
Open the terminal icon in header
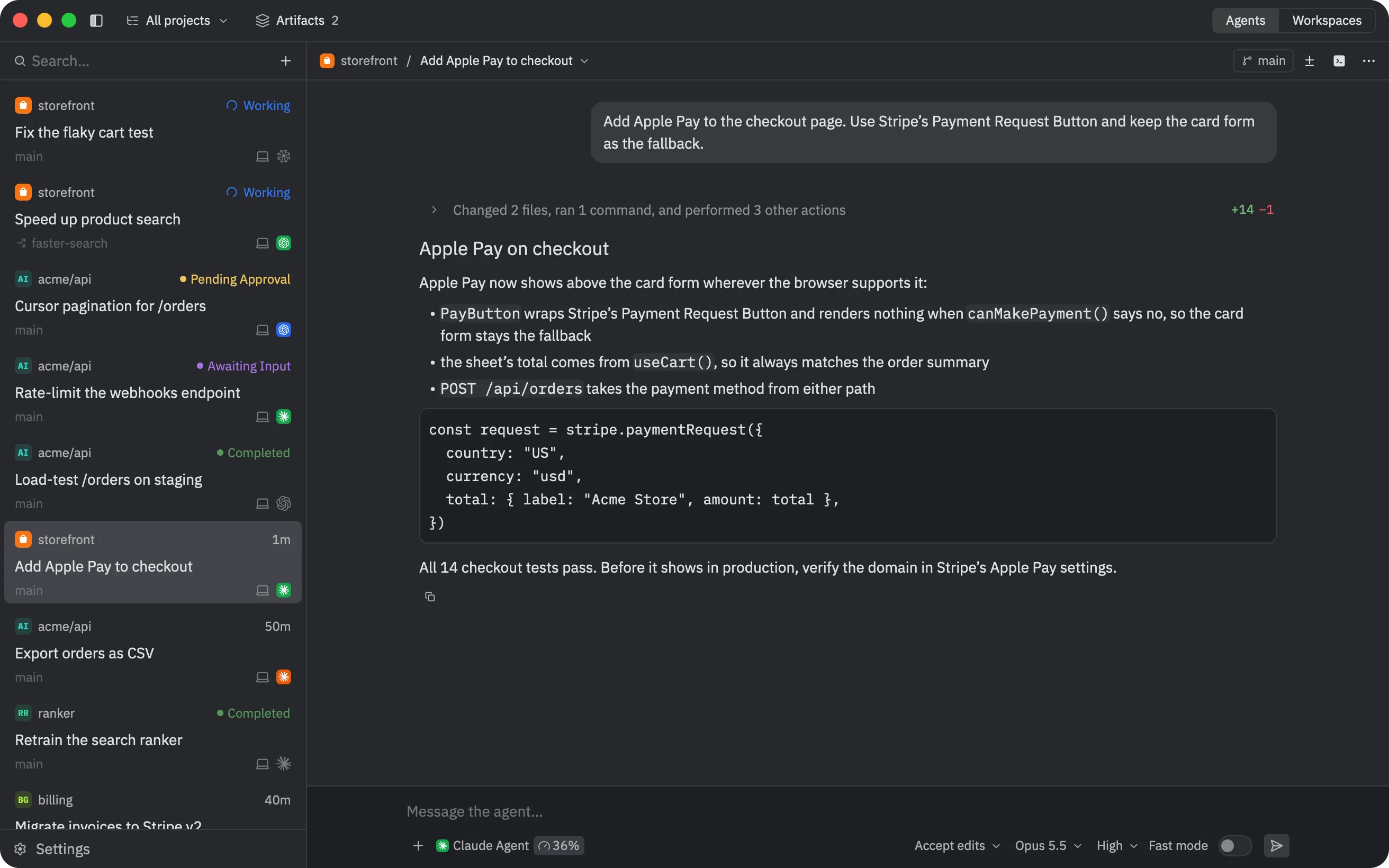click(x=1339, y=61)
